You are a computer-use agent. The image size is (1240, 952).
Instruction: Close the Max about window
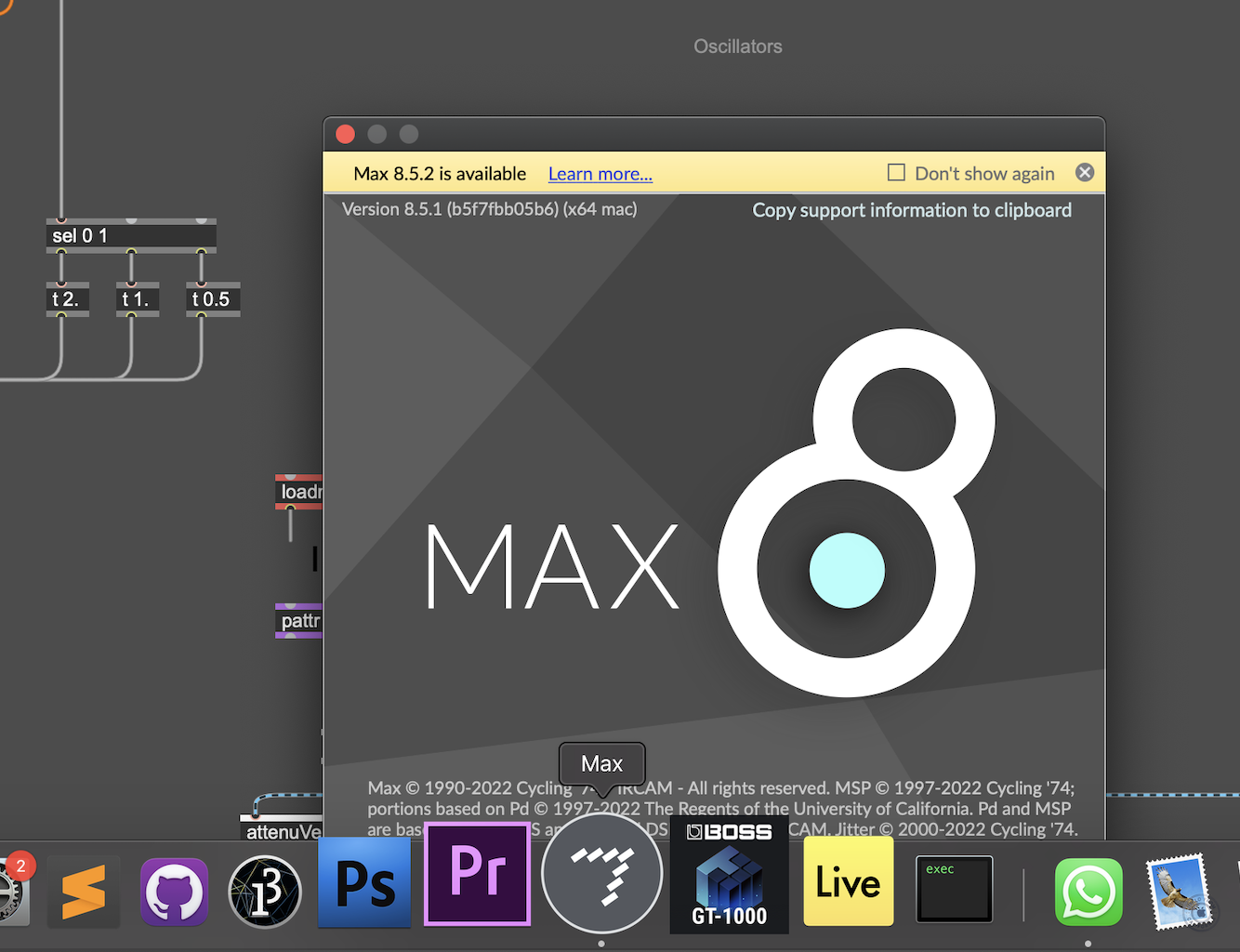click(x=346, y=134)
